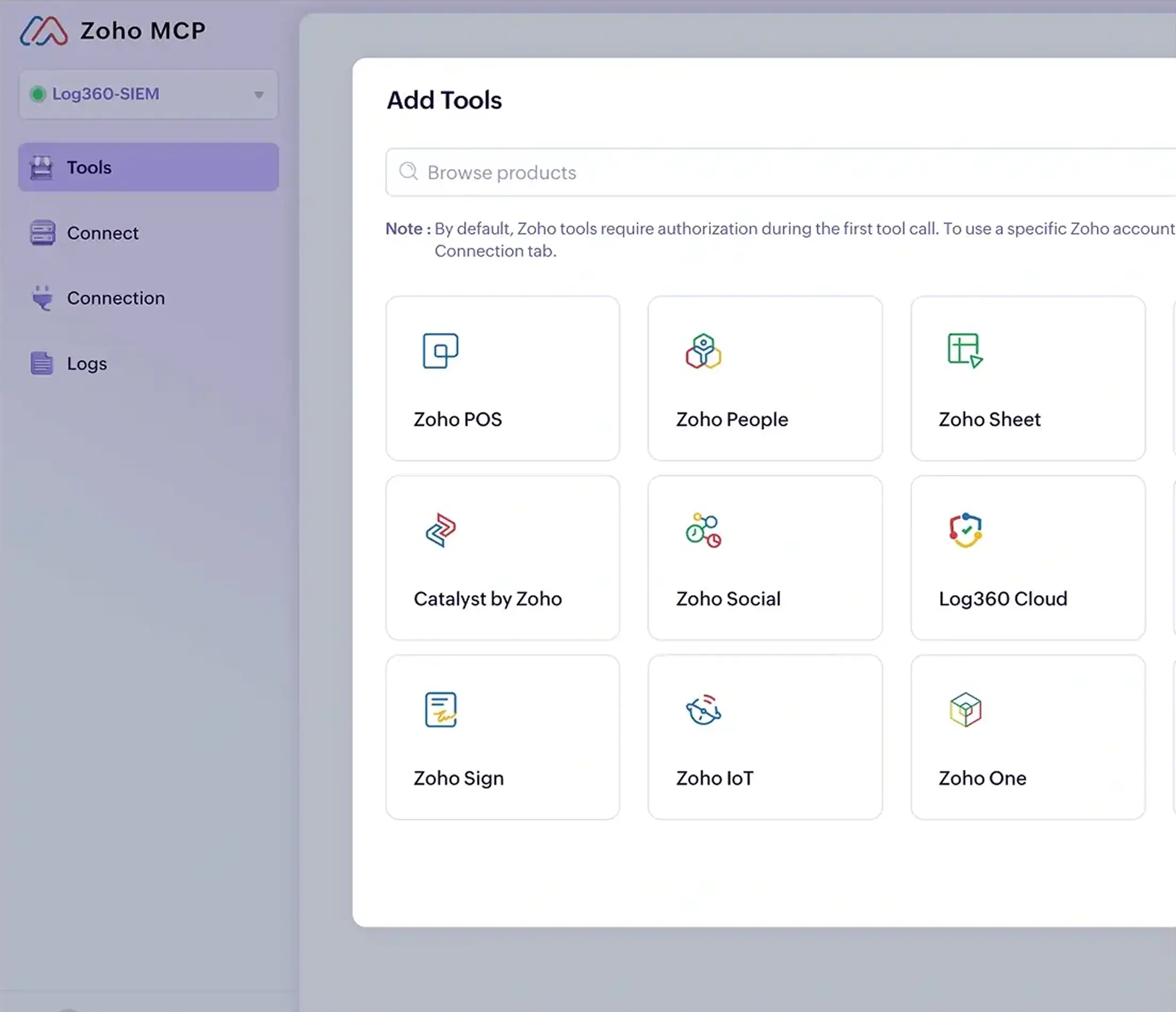Select the Catalyst by Zoho card label

tap(487, 599)
